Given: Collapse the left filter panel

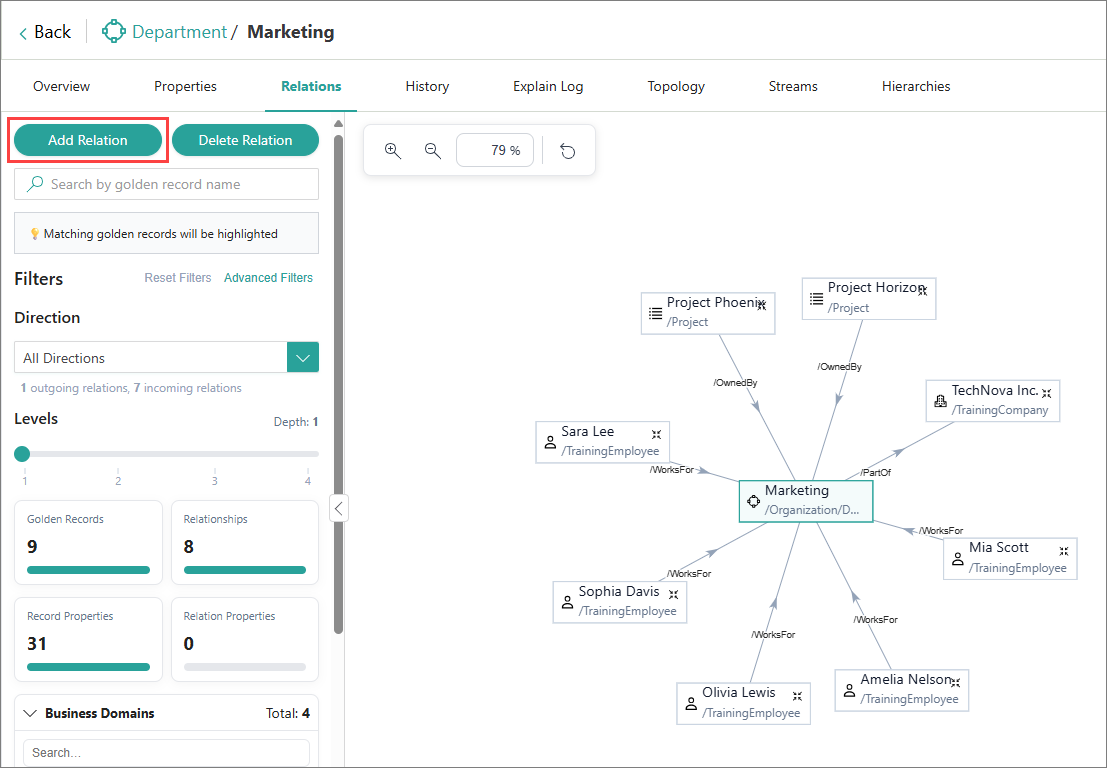Looking at the screenshot, I should point(338,509).
